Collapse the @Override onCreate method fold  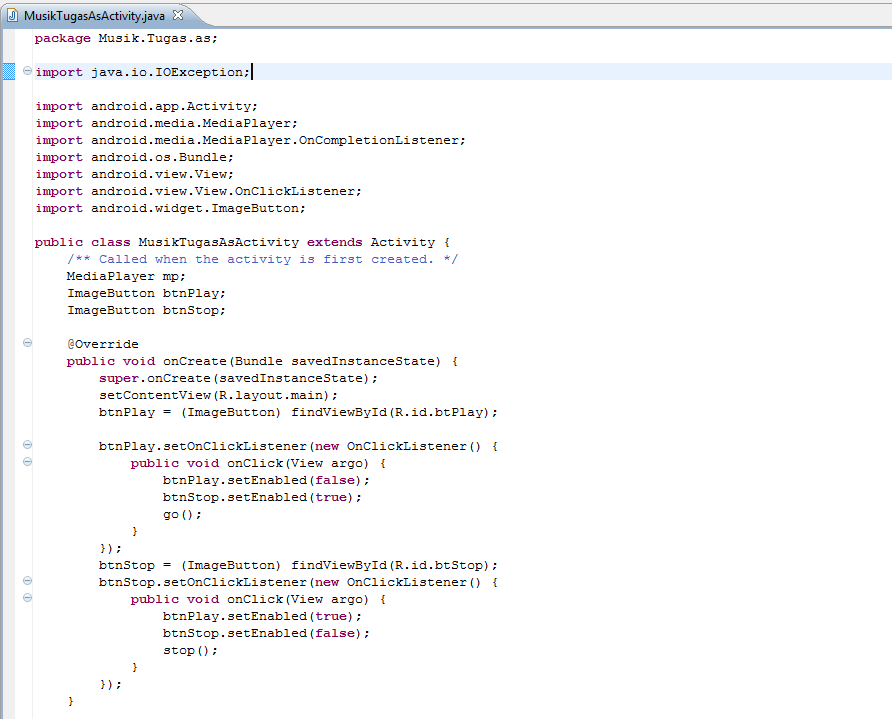(27, 342)
